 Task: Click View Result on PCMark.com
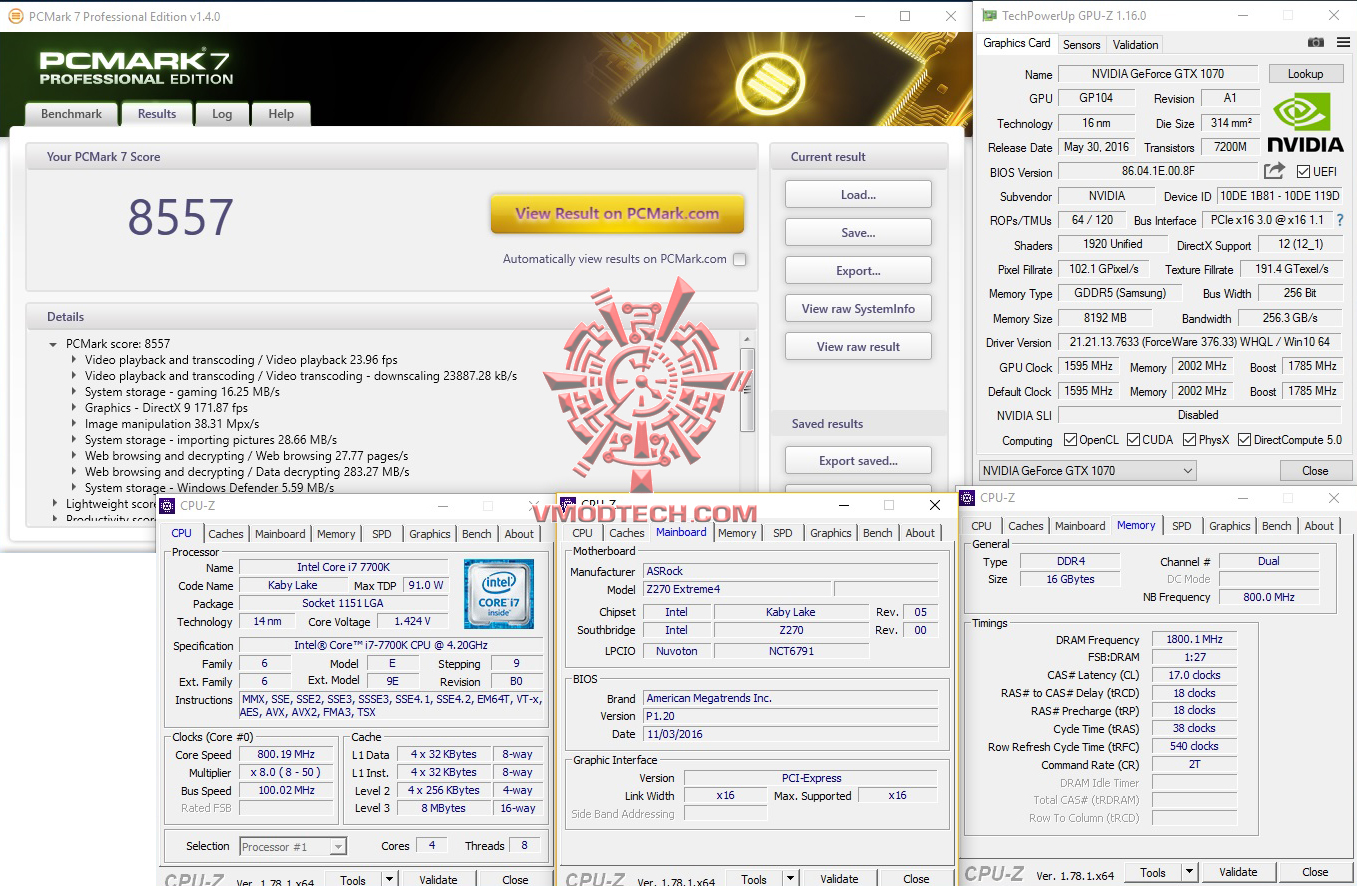point(617,214)
